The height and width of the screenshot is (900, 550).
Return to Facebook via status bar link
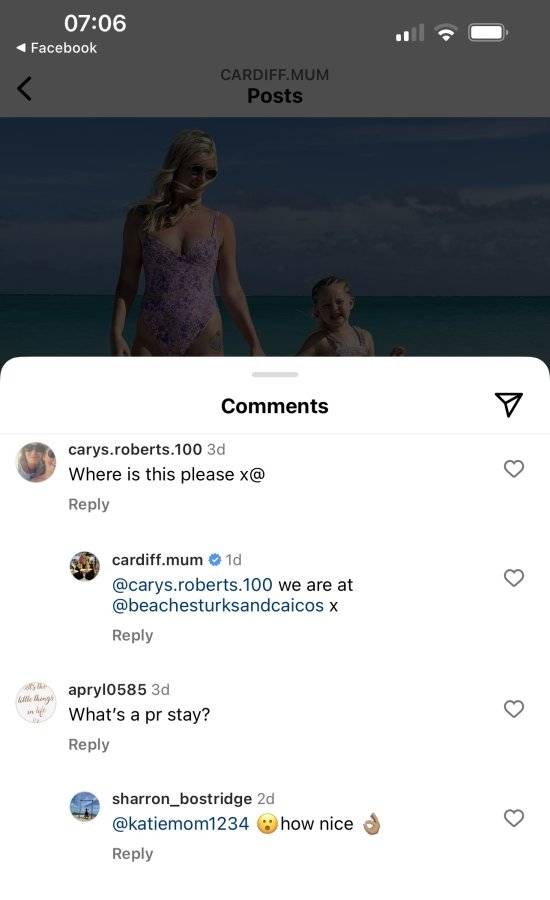[x=57, y=48]
